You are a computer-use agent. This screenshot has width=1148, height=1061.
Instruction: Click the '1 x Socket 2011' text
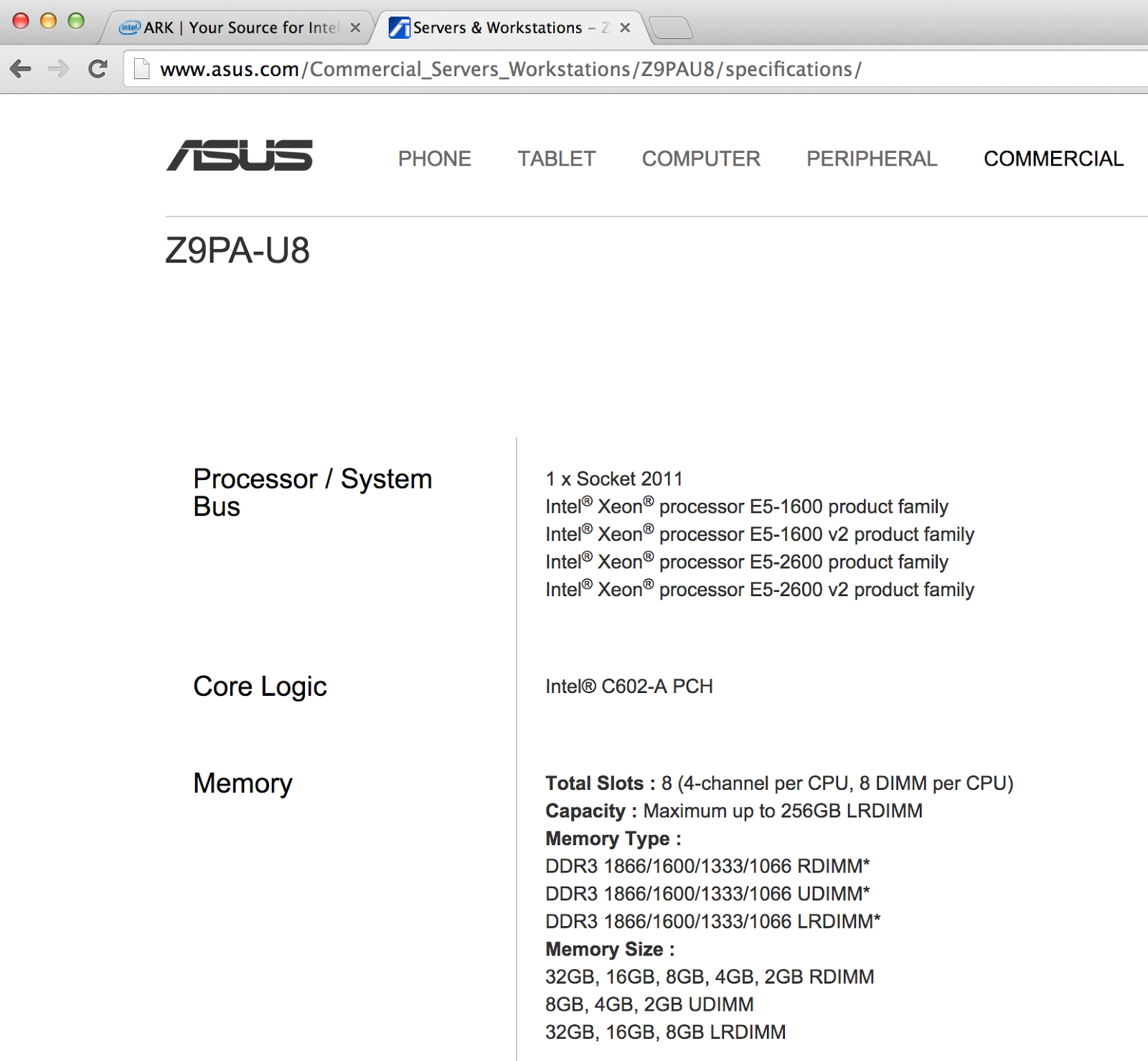[614, 478]
